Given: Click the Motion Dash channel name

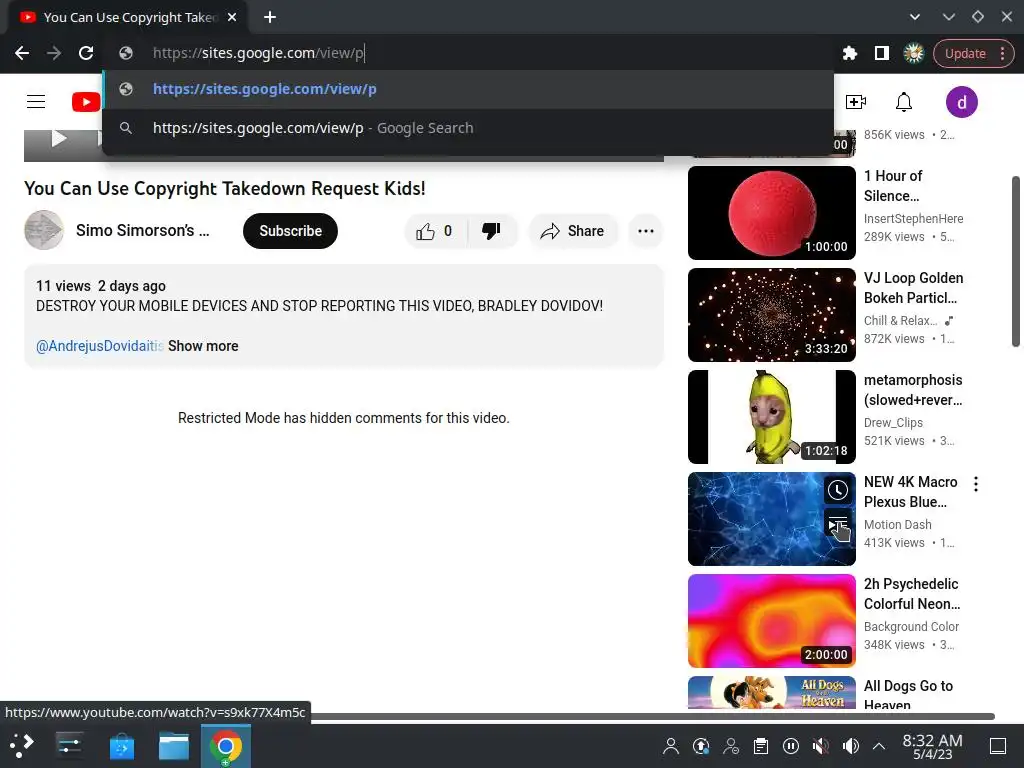Looking at the screenshot, I should [898, 524].
